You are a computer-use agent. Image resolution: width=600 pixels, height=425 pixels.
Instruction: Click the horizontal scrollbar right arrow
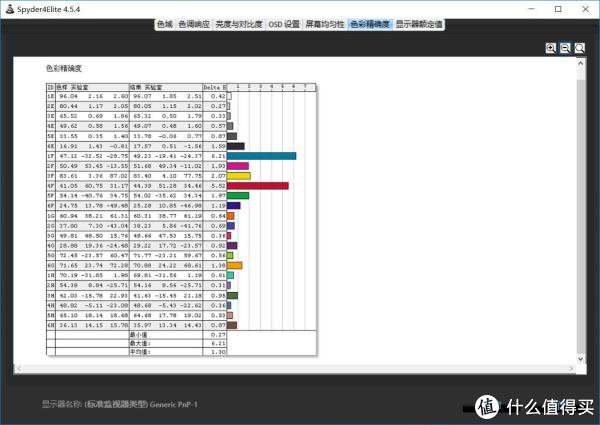click(571, 369)
